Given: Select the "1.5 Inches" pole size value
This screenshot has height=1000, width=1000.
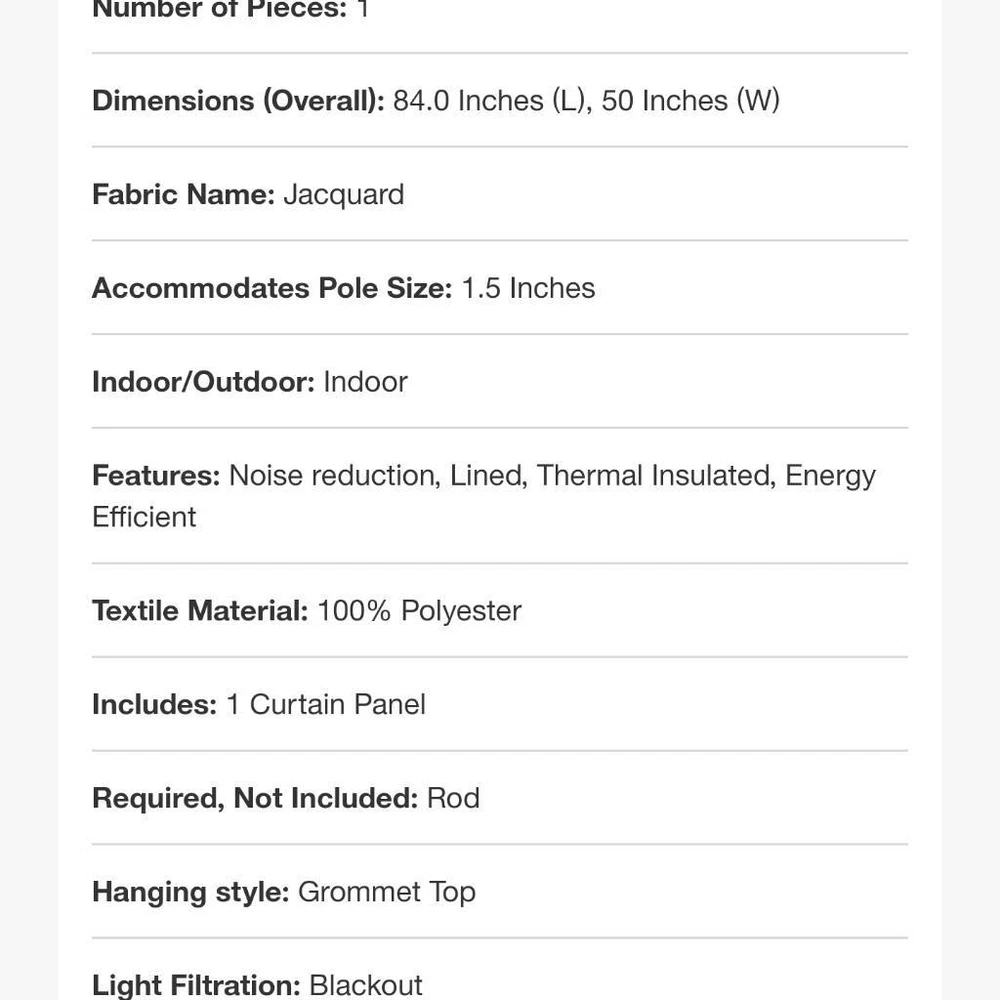Looking at the screenshot, I should pos(528,288).
